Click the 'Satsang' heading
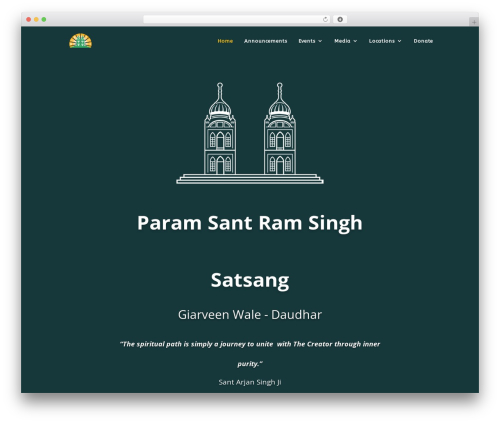The image size is (500, 423). coord(250,280)
